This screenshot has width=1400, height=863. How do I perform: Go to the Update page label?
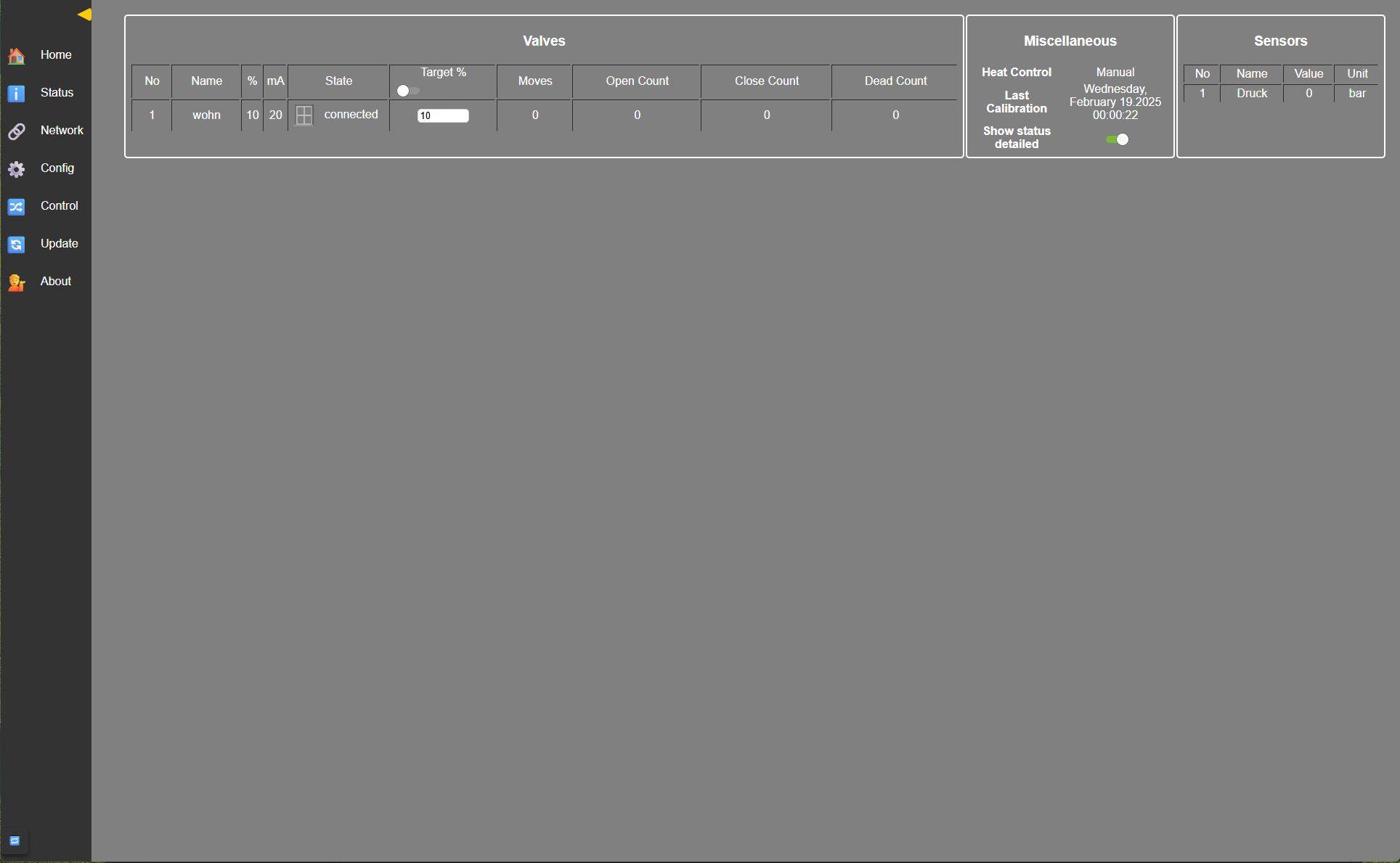point(60,244)
